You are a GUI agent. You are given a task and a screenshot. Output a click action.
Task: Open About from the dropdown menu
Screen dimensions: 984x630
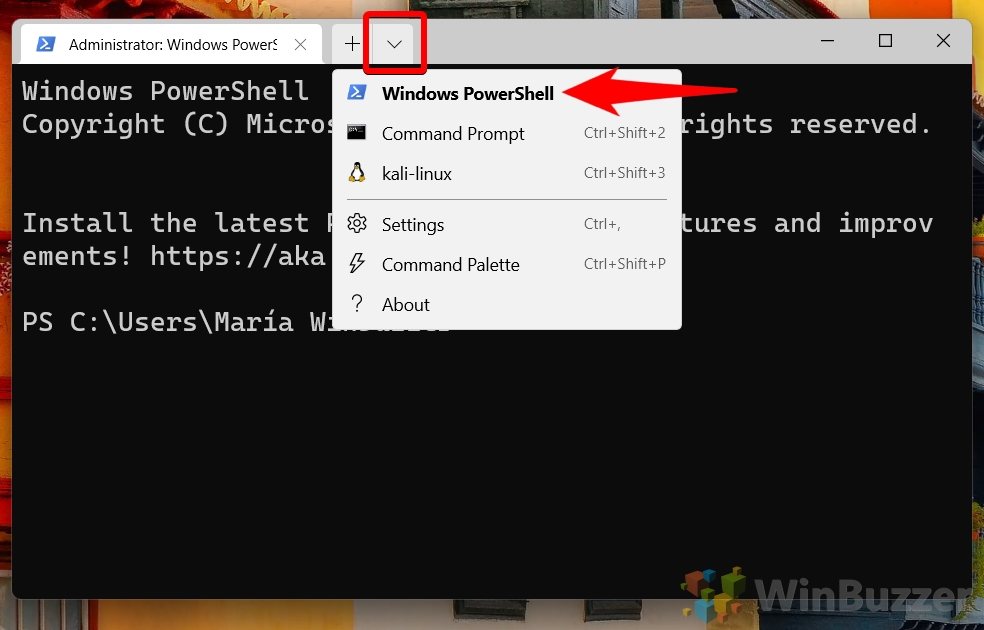click(x=506, y=304)
